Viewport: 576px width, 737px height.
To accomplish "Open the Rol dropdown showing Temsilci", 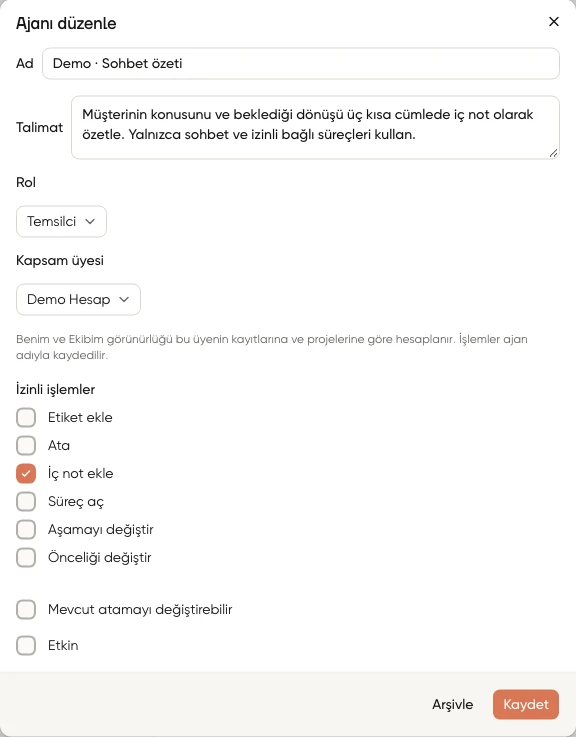I will (x=61, y=221).
